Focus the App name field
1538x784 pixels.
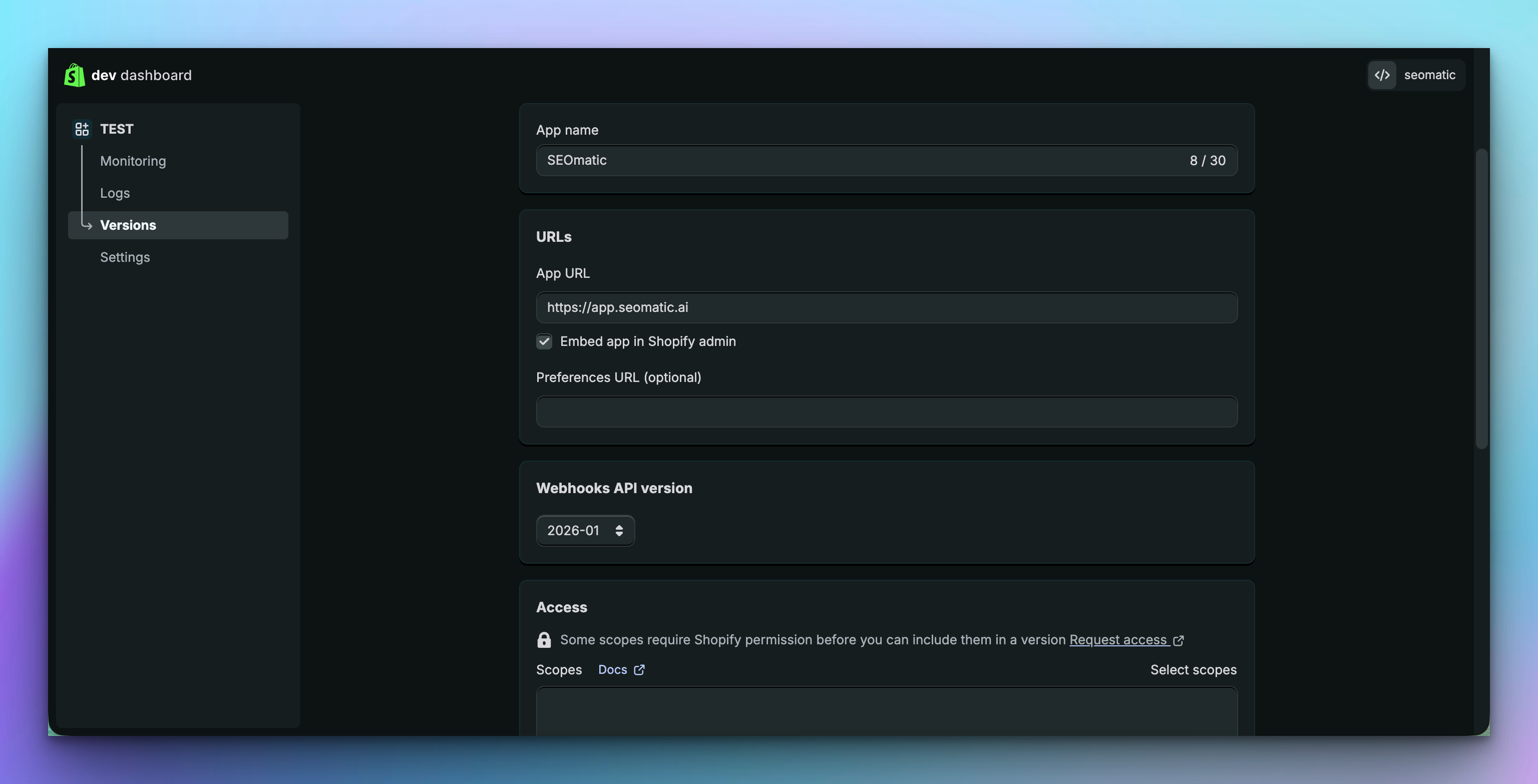point(887,161)
